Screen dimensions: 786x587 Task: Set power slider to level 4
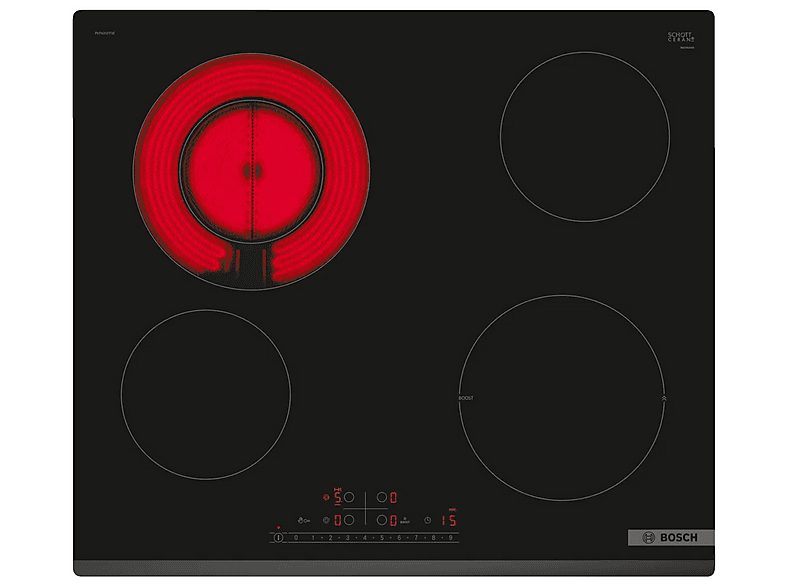364,537
